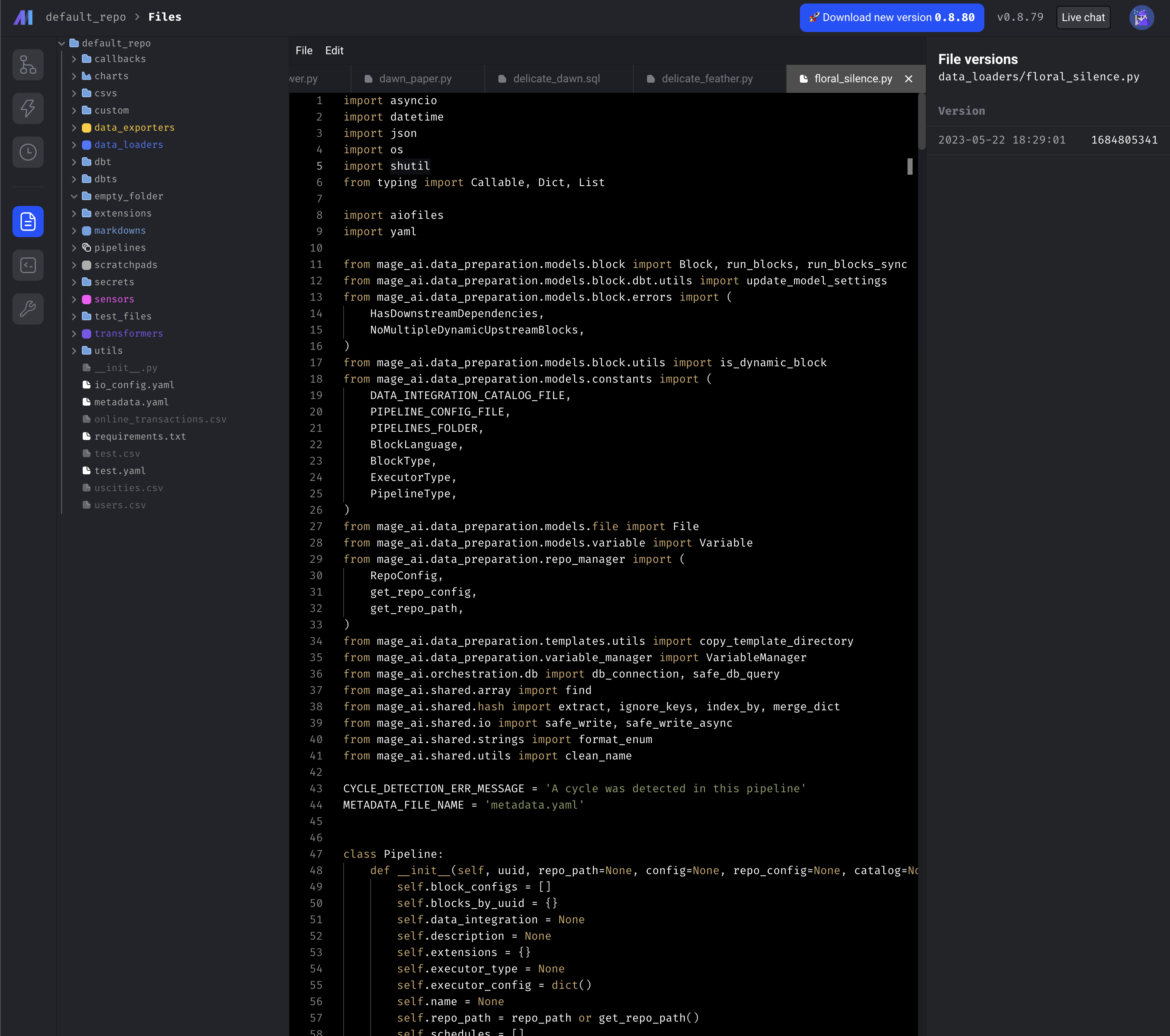Click the pipelines folder icon
Viewport: 1170px width, 1036px height.
click(x=87, y=248)
